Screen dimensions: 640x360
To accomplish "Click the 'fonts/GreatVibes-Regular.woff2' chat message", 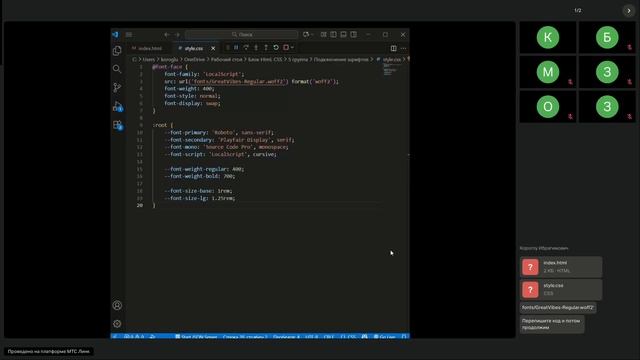I will [558, 307].
